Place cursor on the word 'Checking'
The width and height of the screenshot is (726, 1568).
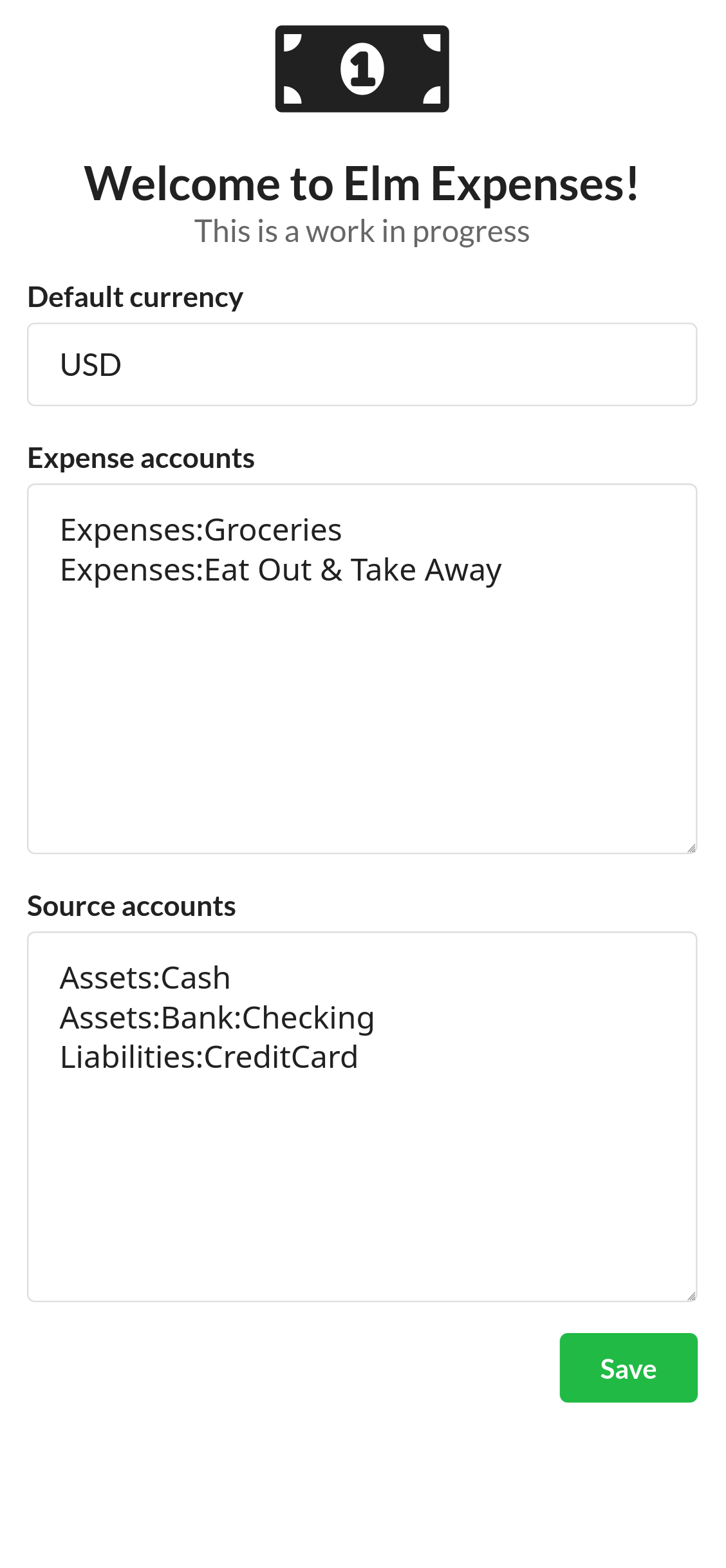tap(308, 1018)
